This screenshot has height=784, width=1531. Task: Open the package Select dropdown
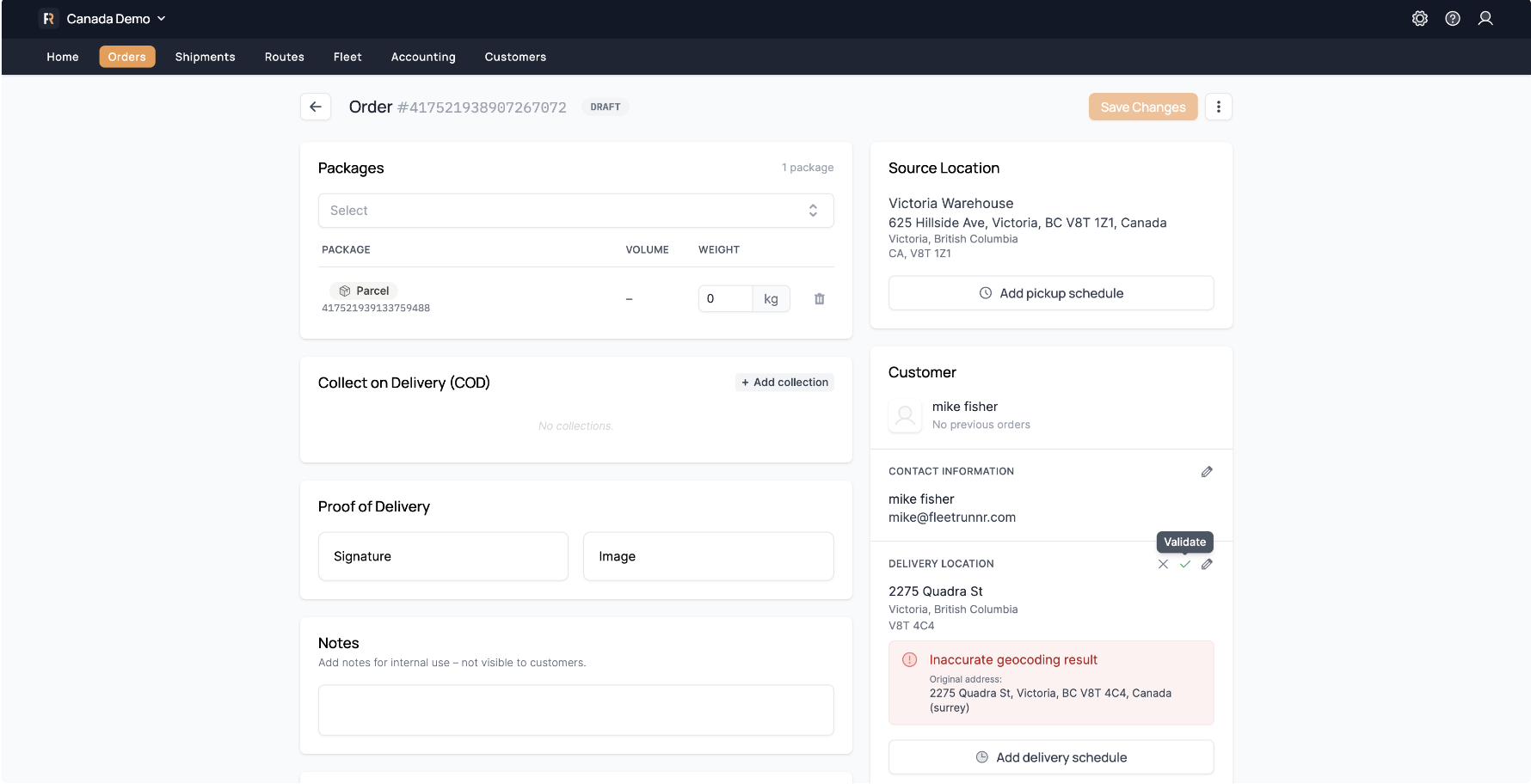tap(575, 211)
